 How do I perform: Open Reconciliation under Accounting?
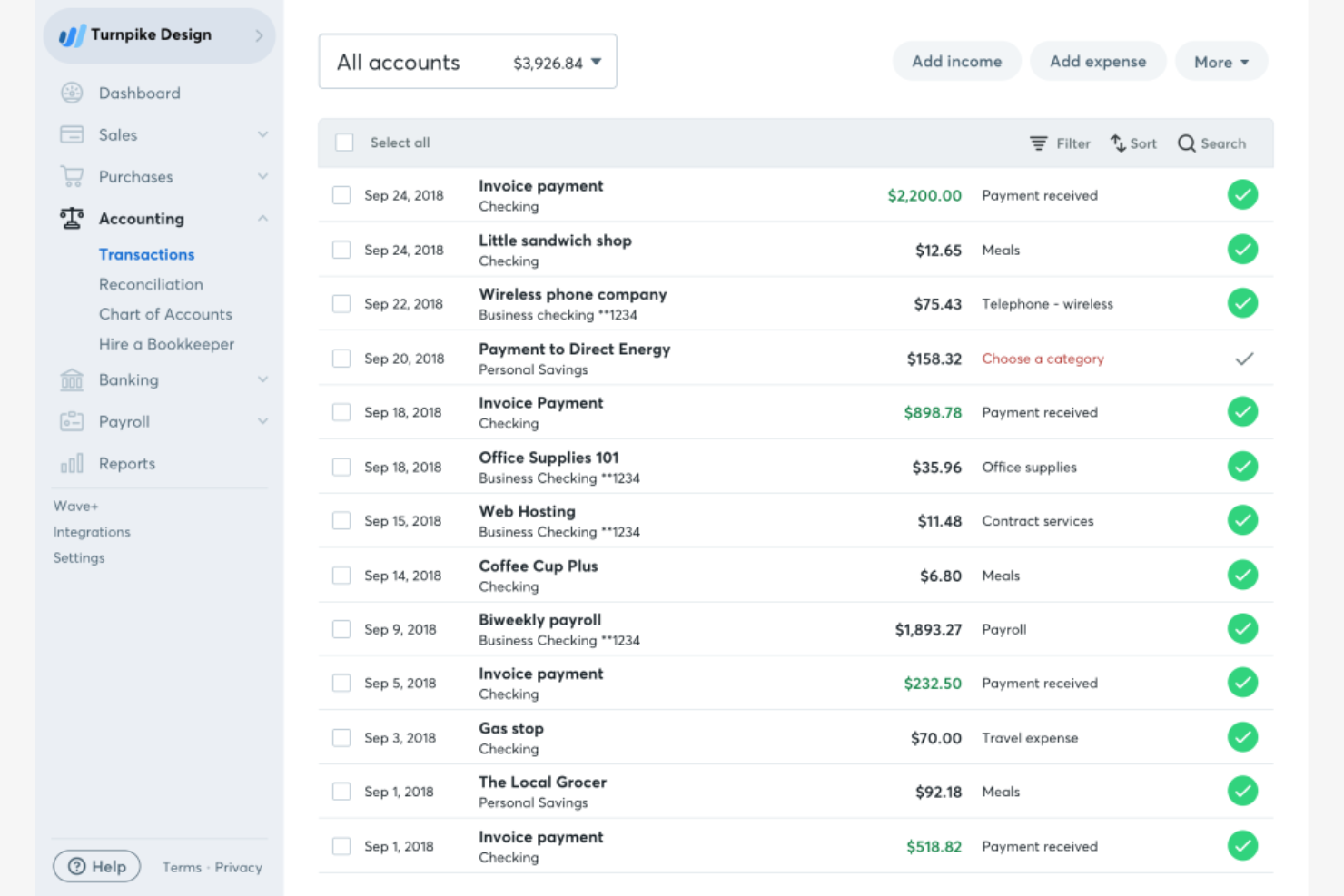(x=151, y=284)
